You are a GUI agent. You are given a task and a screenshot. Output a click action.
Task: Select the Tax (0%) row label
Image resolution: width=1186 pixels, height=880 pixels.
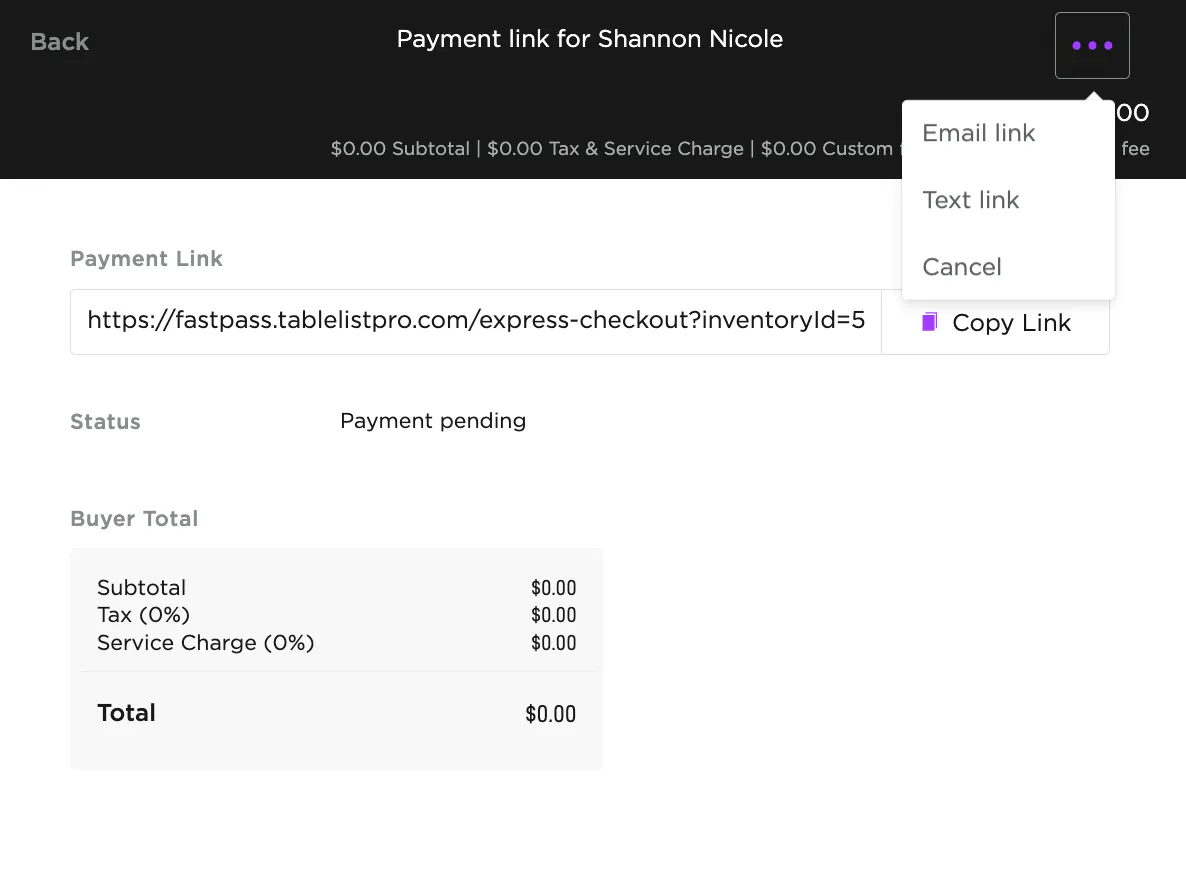[x=143, y=615]
